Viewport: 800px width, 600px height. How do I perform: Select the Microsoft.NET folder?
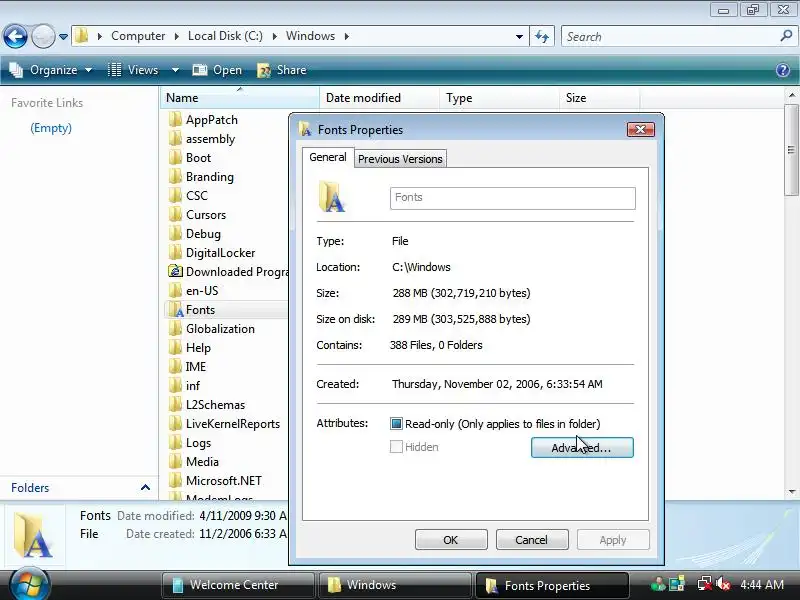point(223,481)
